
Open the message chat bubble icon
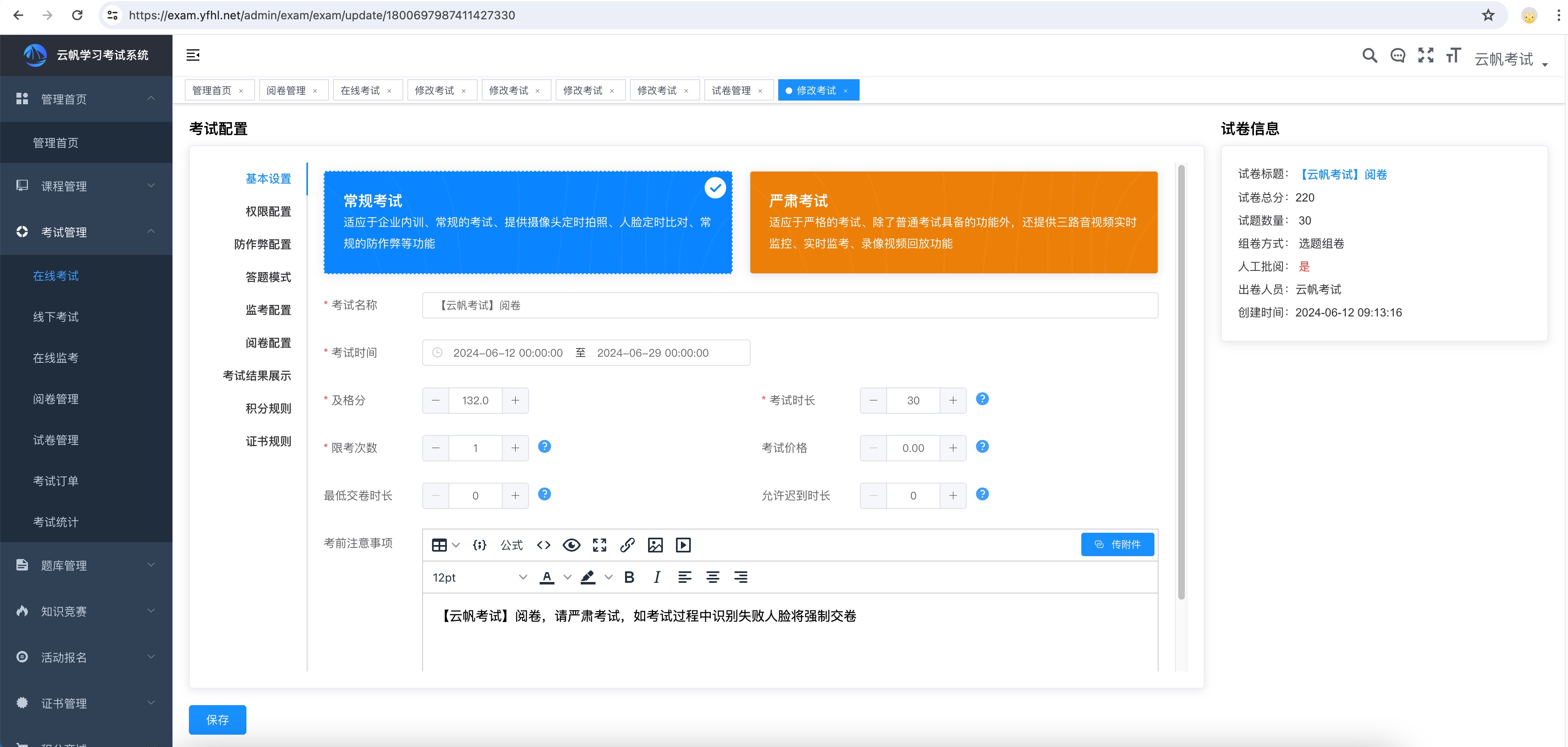click(x=1398, y=55)
